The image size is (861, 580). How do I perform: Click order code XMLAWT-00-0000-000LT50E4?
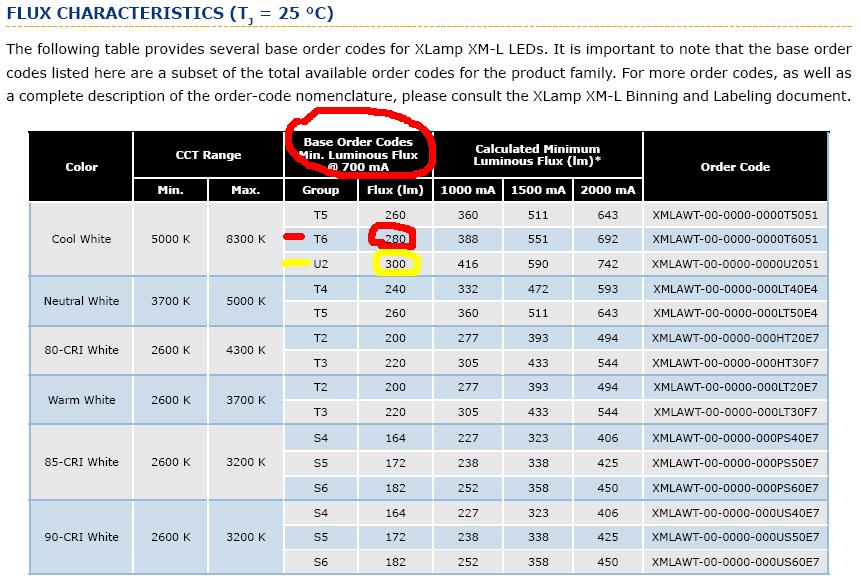click(735, 313)
